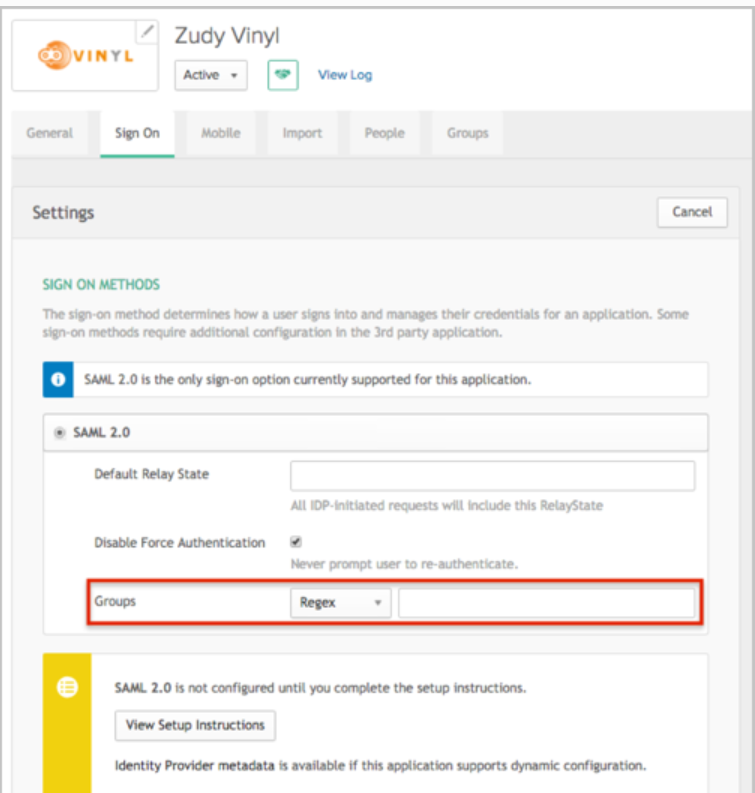This screenshot has height=793, width=755.
Task: Open the Import tab
Action: point(302,133)
